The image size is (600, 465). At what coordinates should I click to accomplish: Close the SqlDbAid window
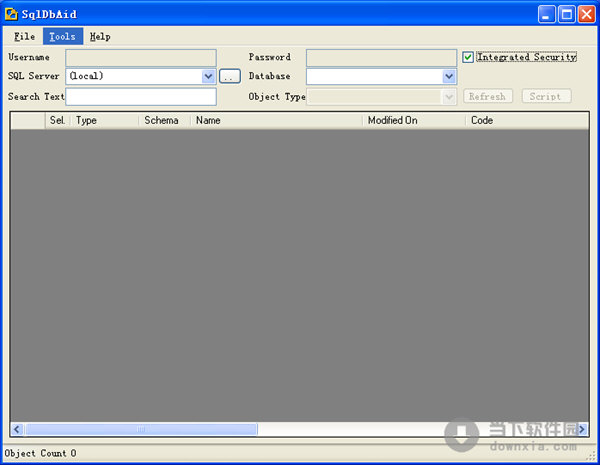(x=587, y=15)
